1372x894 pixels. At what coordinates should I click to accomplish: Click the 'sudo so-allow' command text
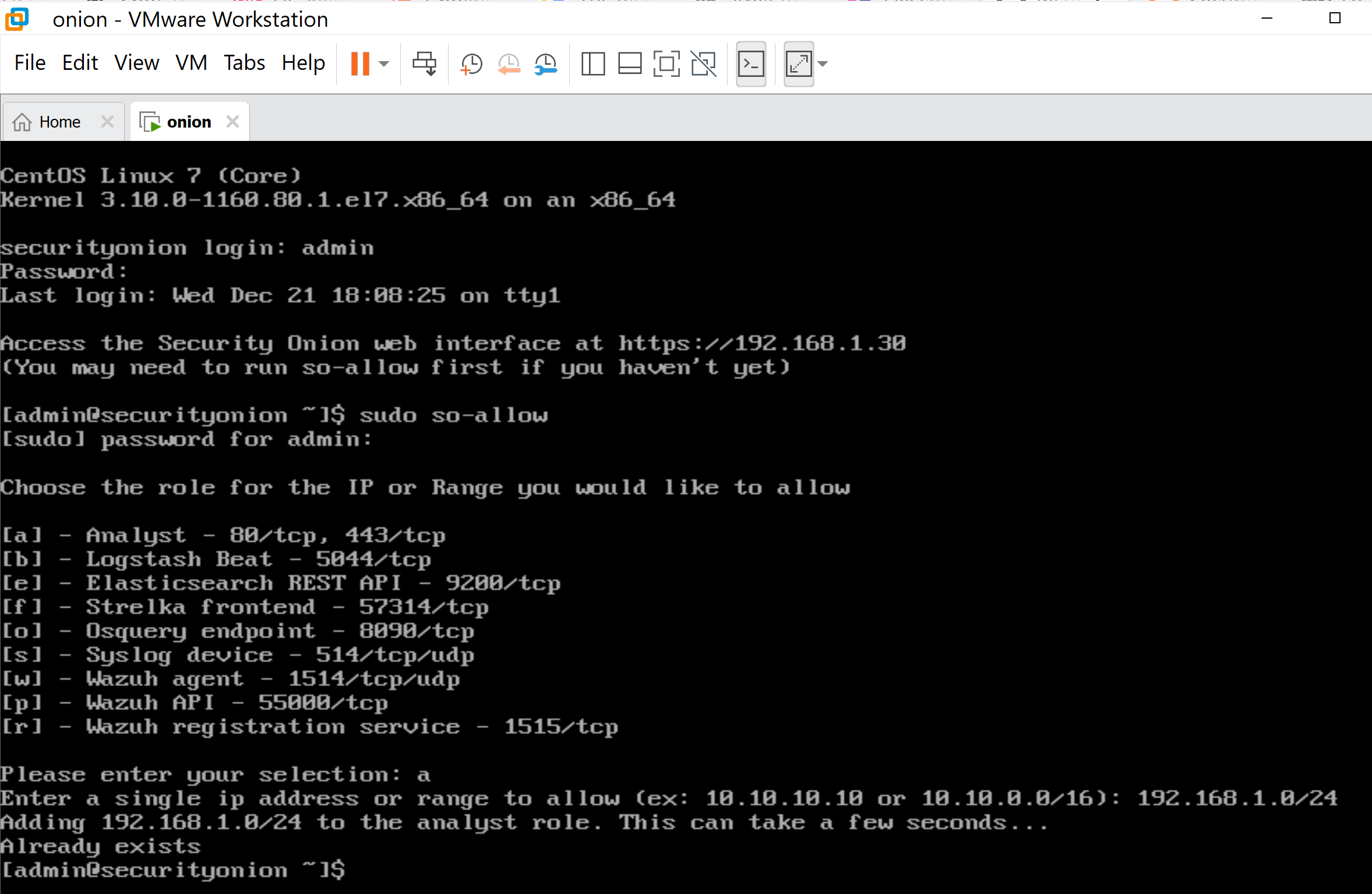pos(454,415)
